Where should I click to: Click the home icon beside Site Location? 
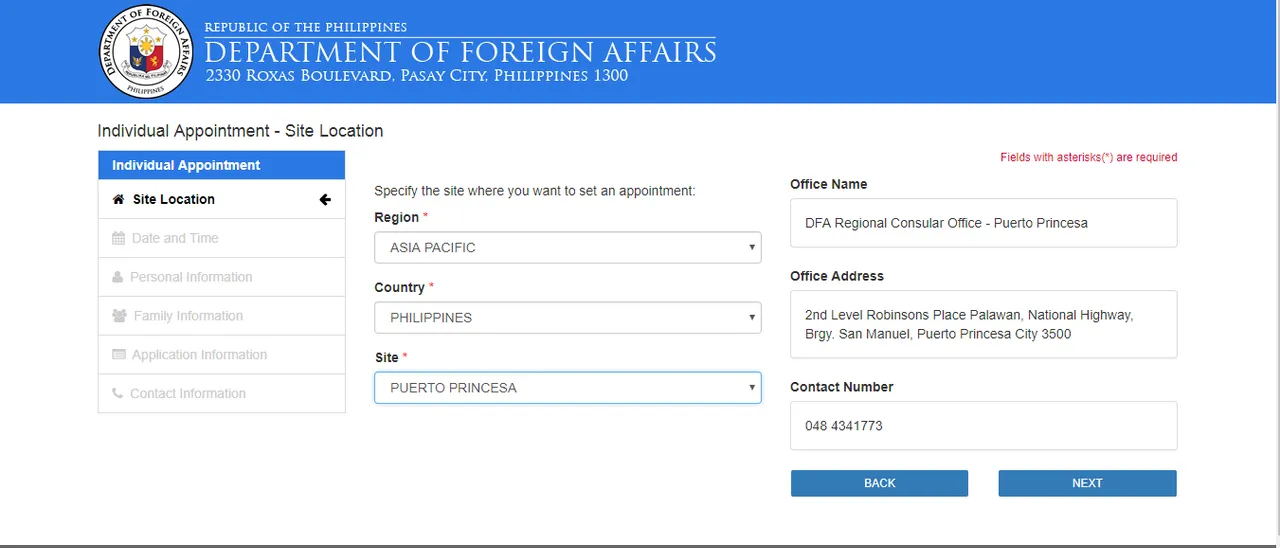coord(119,199)
